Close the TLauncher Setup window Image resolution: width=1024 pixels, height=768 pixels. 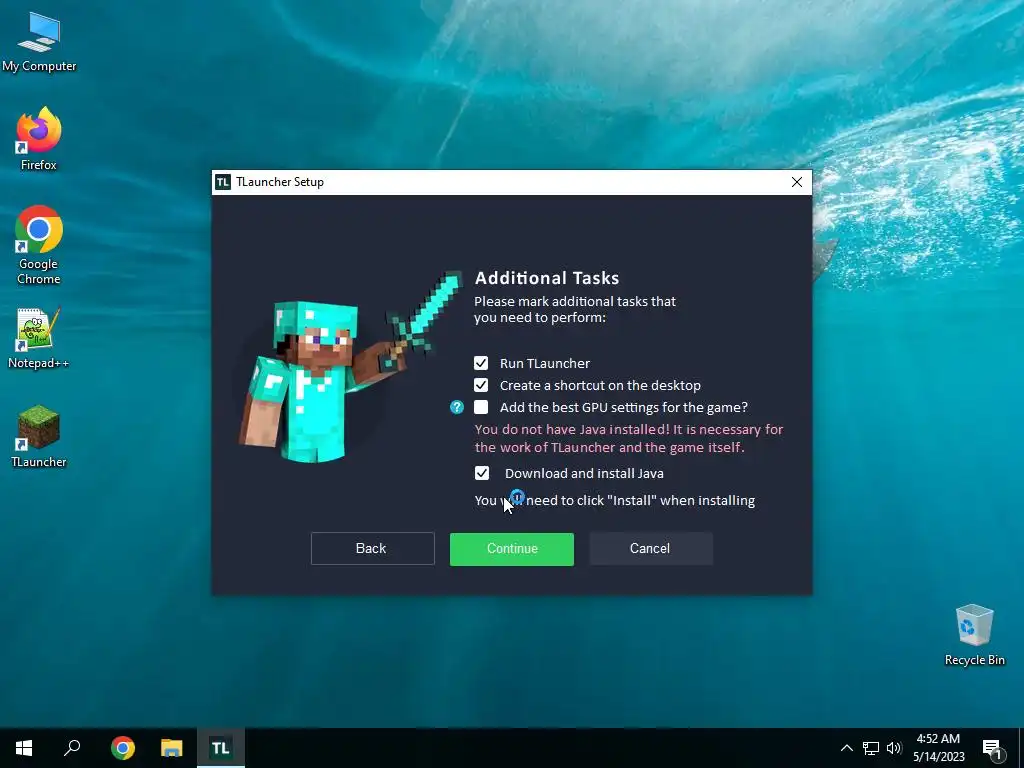click(x=797, y=182)
